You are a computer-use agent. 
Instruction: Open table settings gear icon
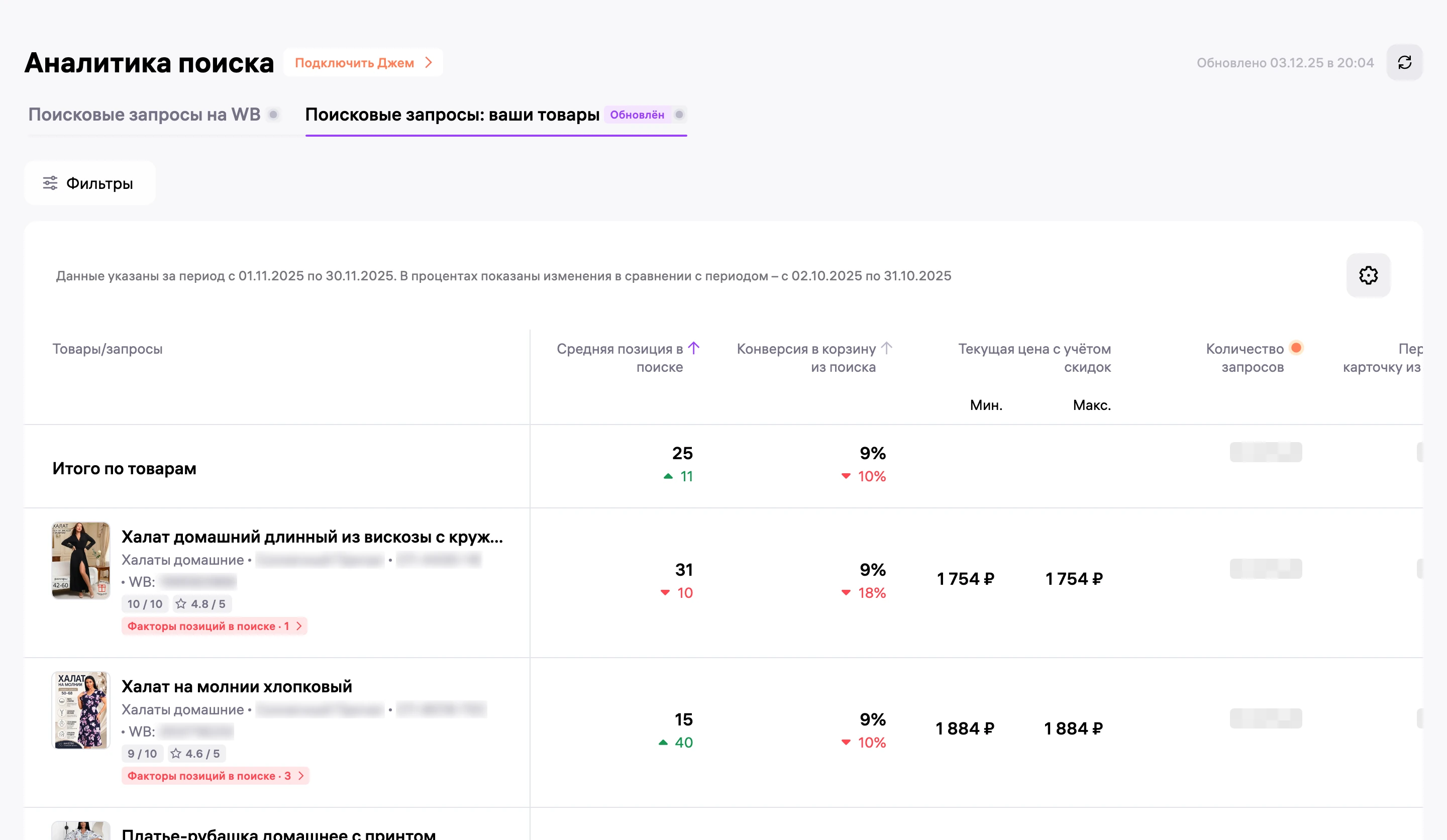coord(1368,276)
